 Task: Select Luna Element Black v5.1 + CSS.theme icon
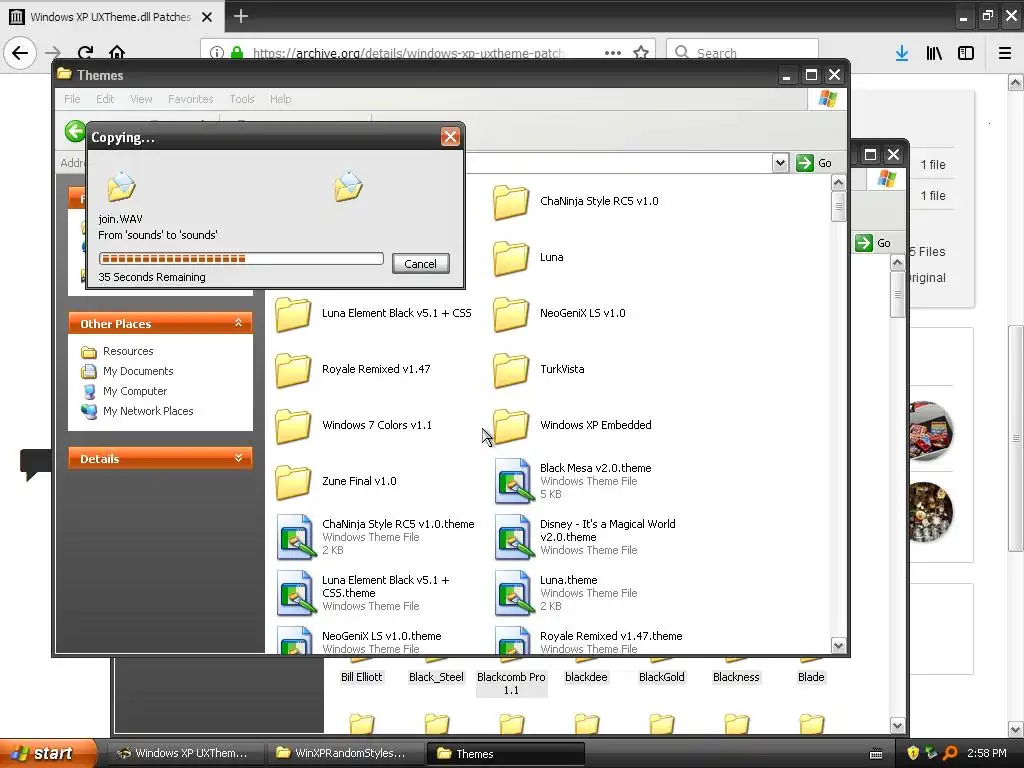pos(295,594)
